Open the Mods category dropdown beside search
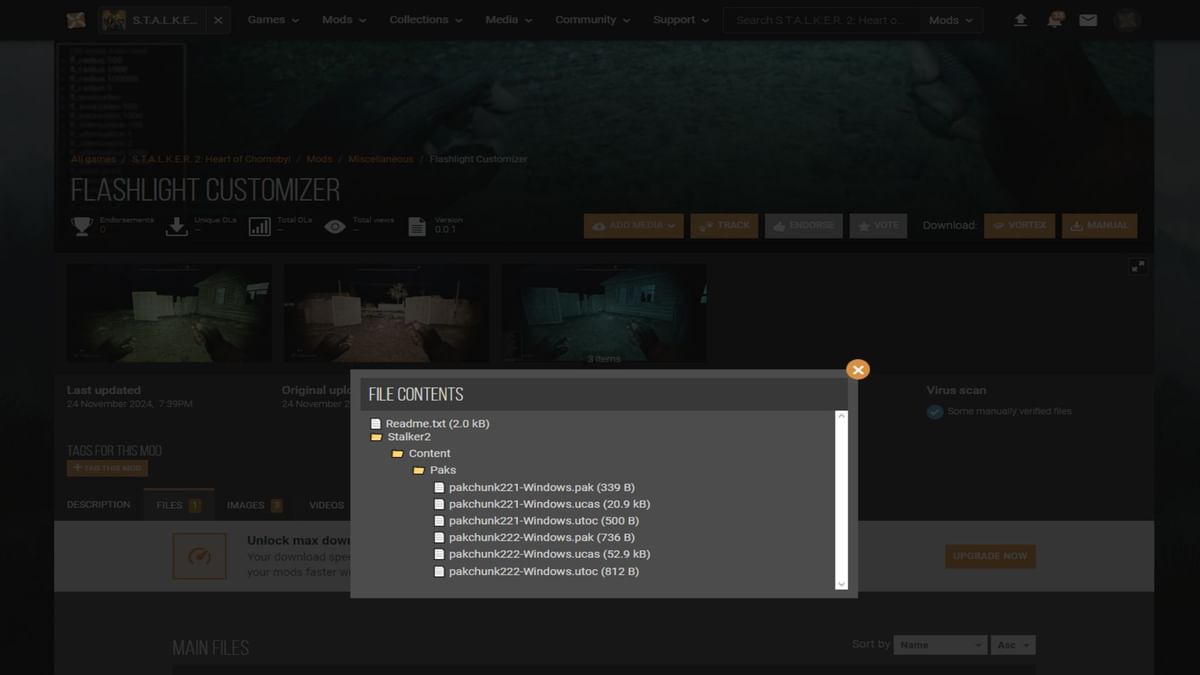The image size is (1200, 675). [x=948, y=19]
